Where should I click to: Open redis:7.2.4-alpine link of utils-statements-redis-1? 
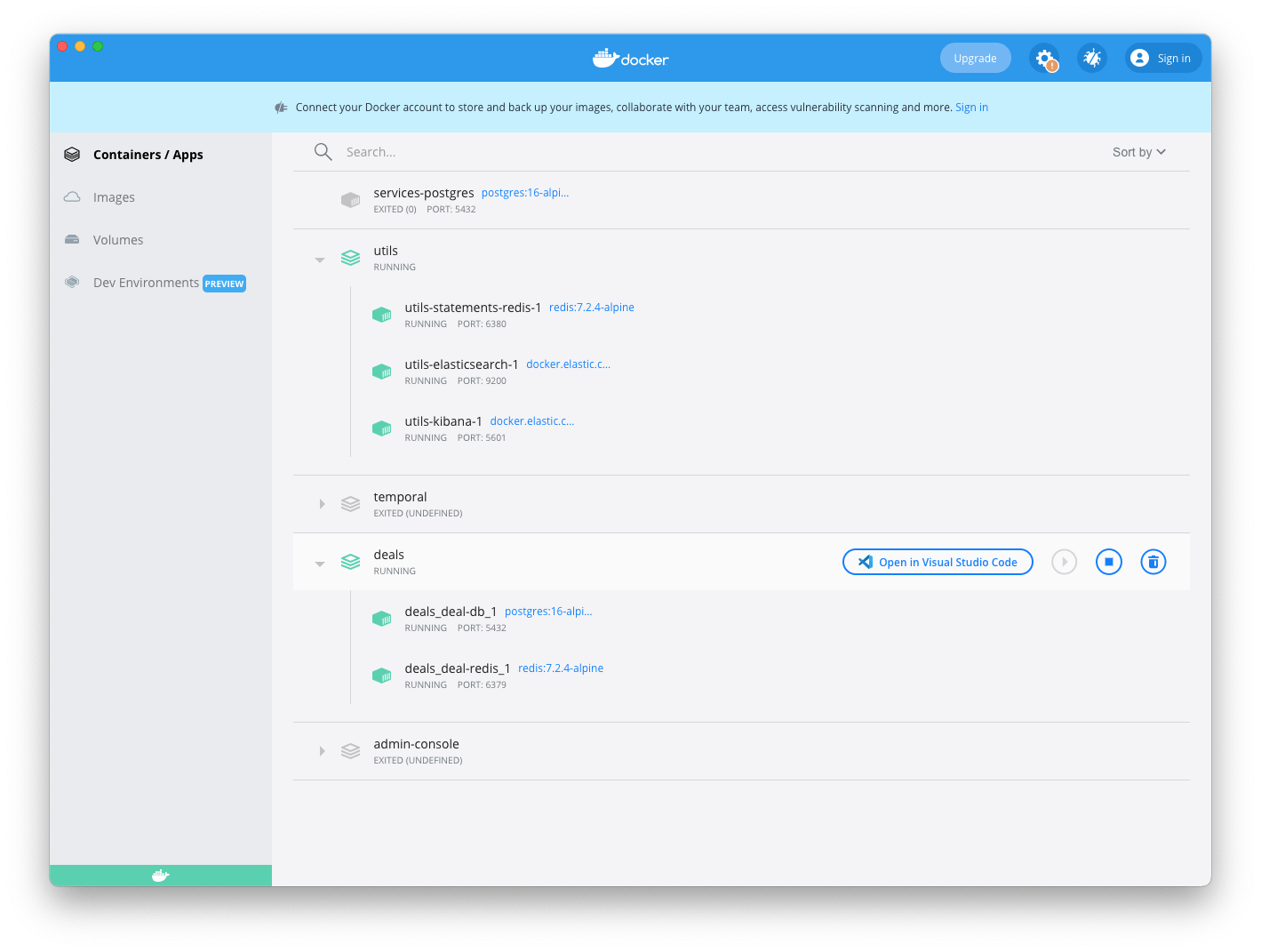(592, 308)
